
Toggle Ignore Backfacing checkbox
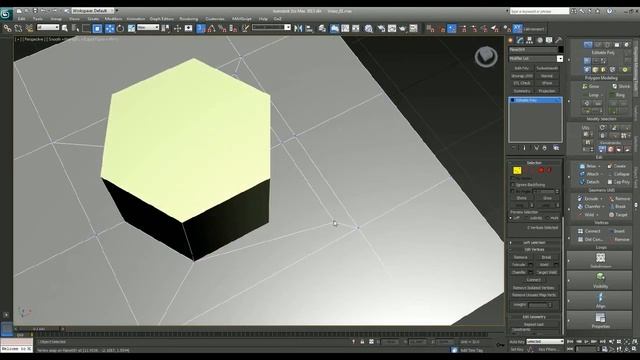coord(513,185)
